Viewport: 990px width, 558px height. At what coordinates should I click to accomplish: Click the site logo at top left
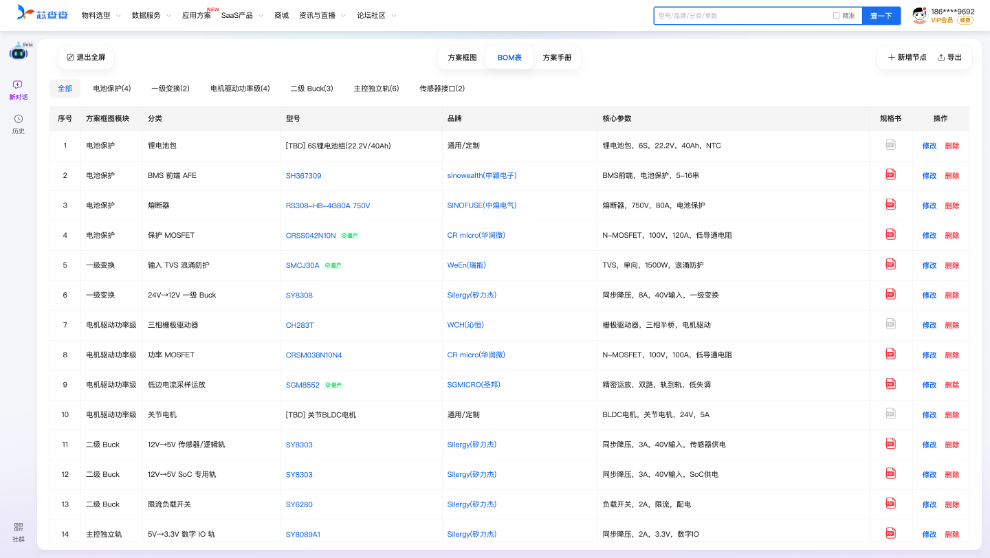[x=42, y=14]
